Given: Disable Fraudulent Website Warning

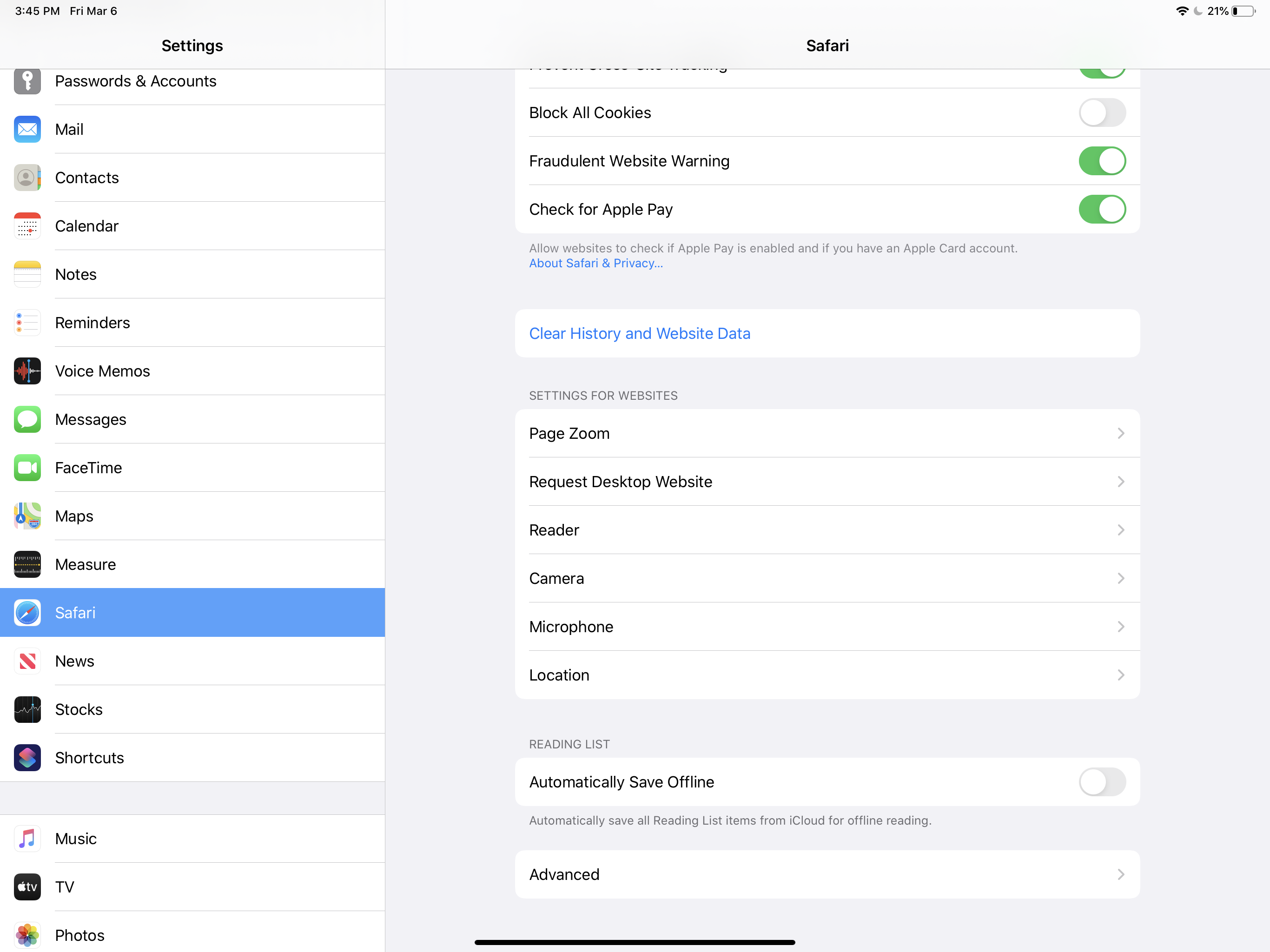Looking at the screenshot, I should pos(1101,161).
